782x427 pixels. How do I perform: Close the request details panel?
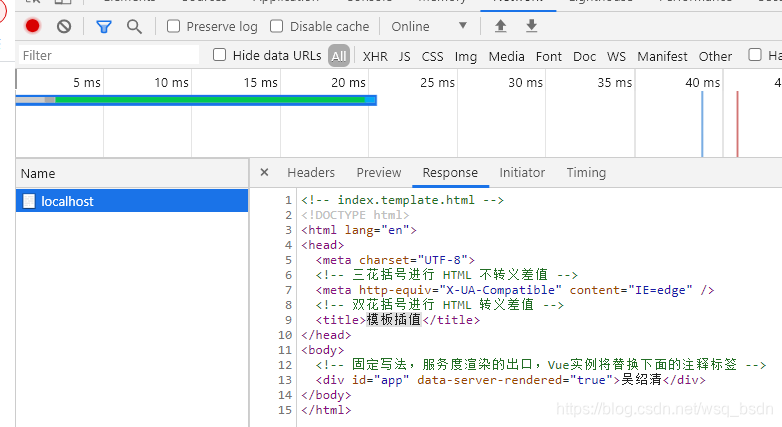pos(264,172)
